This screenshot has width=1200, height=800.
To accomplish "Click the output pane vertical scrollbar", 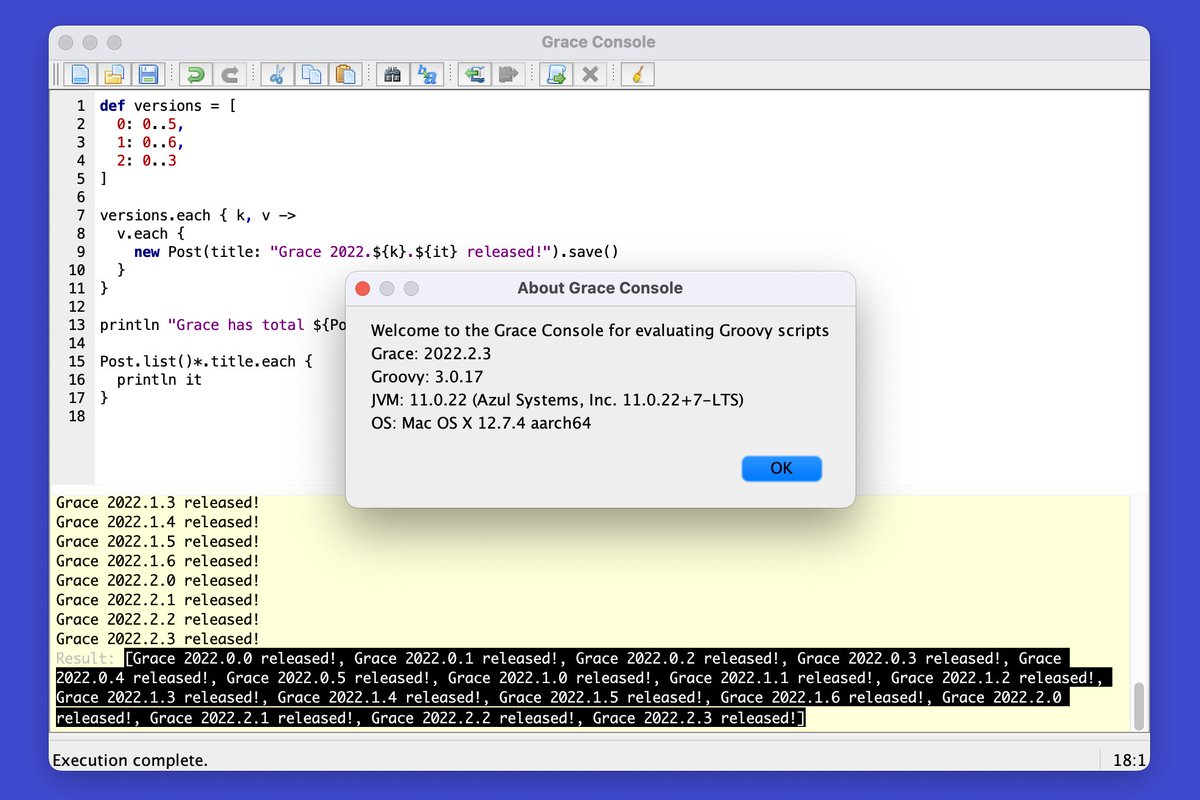I will coord(1138,706).
